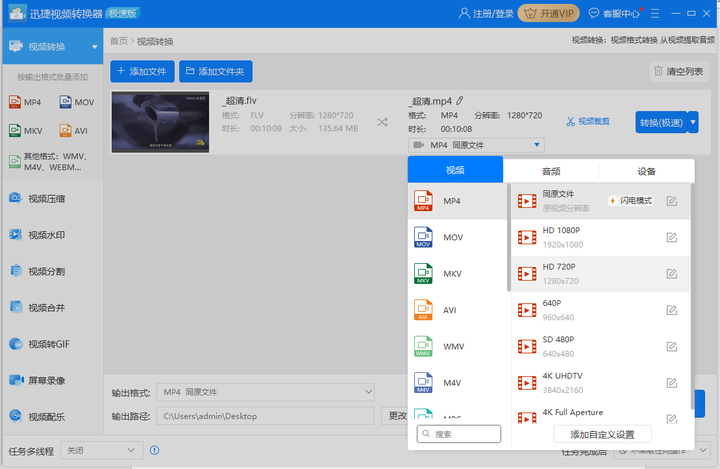Image resolution: width=720 pixels, height=469 pixels.
Task: Click the shuffle arrows icon between source and output
Action: coord(382,122)
